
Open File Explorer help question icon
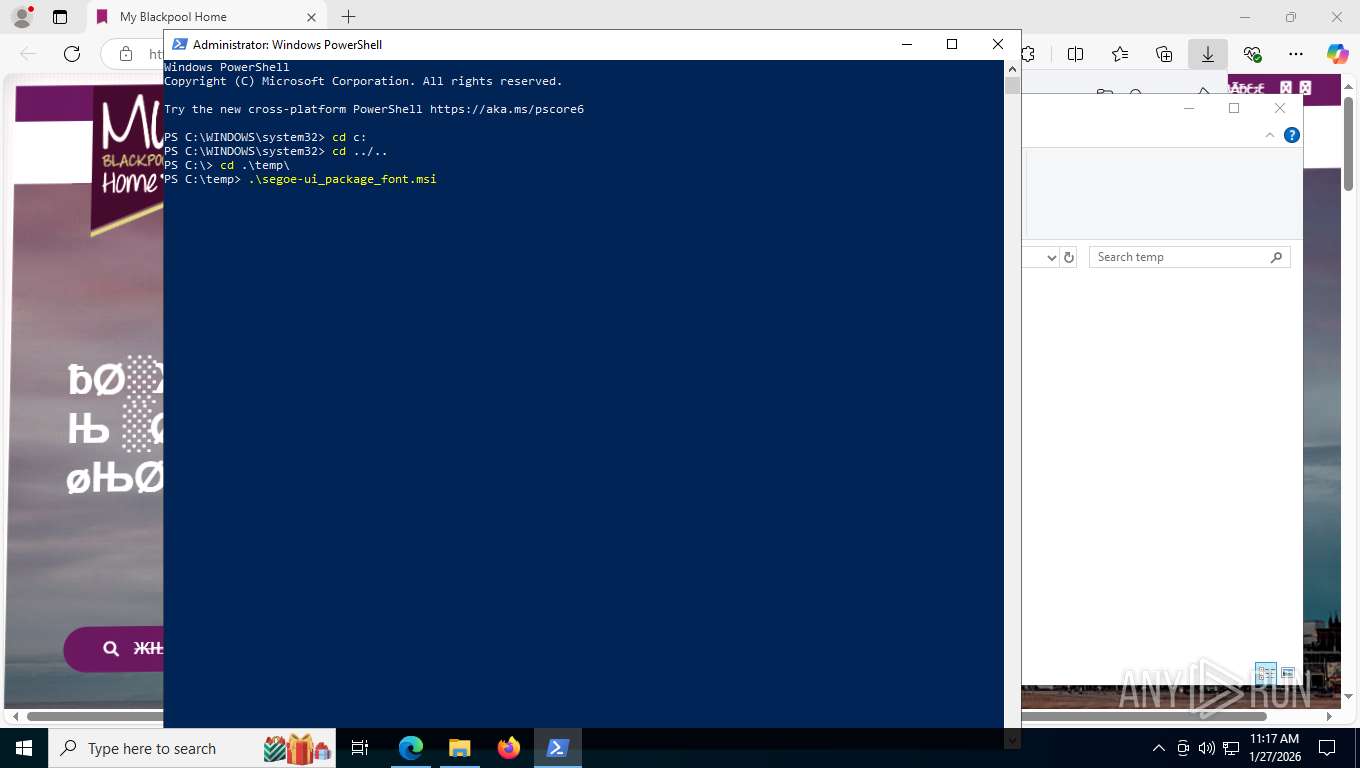tap(1291, 135)
